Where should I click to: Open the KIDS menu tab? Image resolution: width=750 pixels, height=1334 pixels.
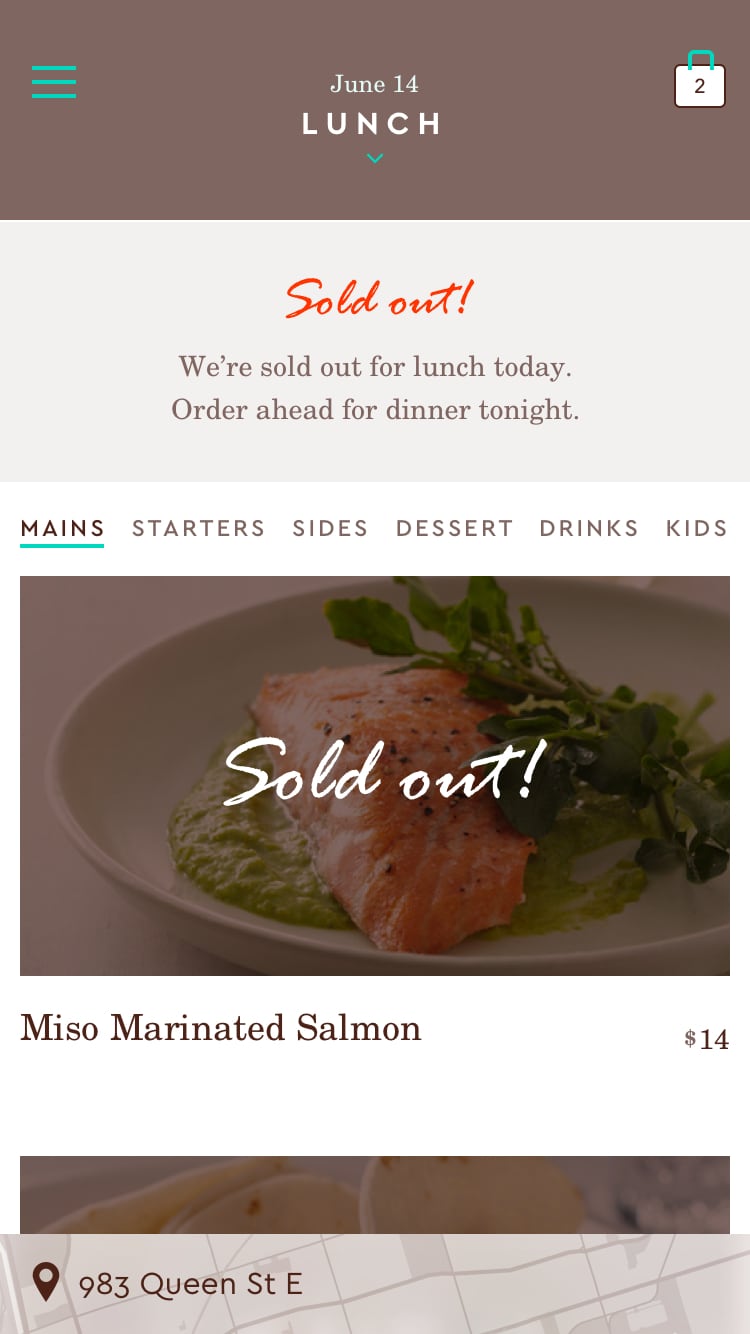(696, 528)
